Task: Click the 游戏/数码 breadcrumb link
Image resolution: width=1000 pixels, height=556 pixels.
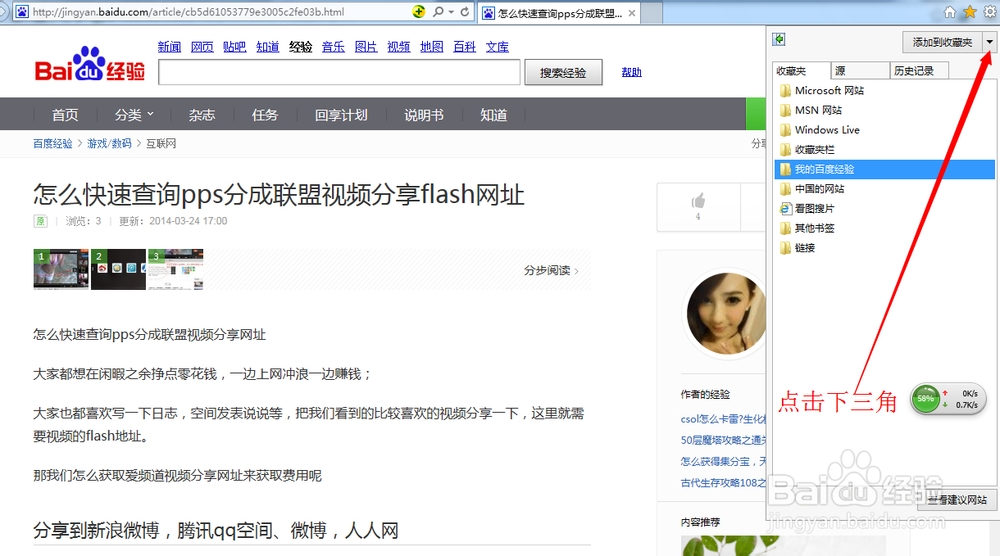Action: tap(109, 143)
